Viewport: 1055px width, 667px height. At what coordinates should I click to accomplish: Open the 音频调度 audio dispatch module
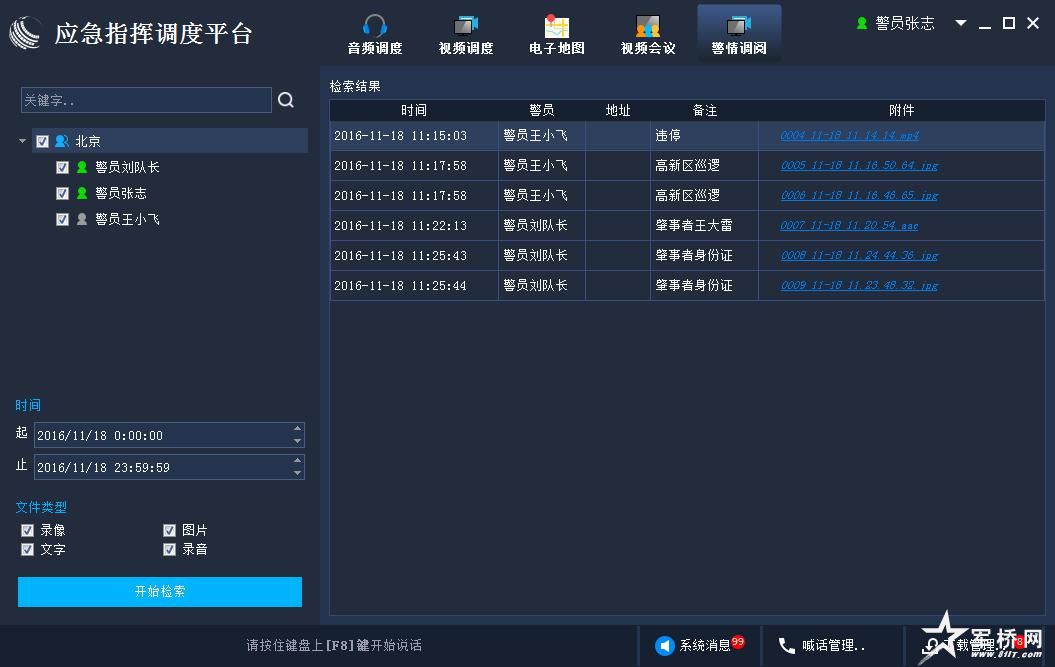click(375, 34)
